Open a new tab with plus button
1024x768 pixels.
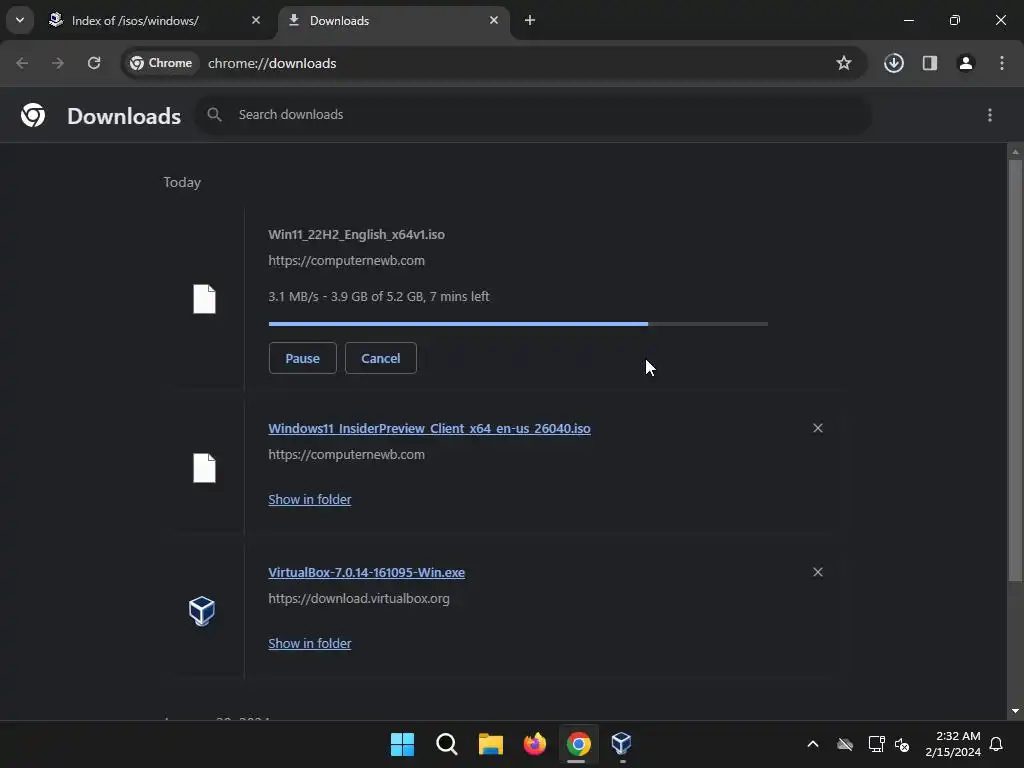530,20
